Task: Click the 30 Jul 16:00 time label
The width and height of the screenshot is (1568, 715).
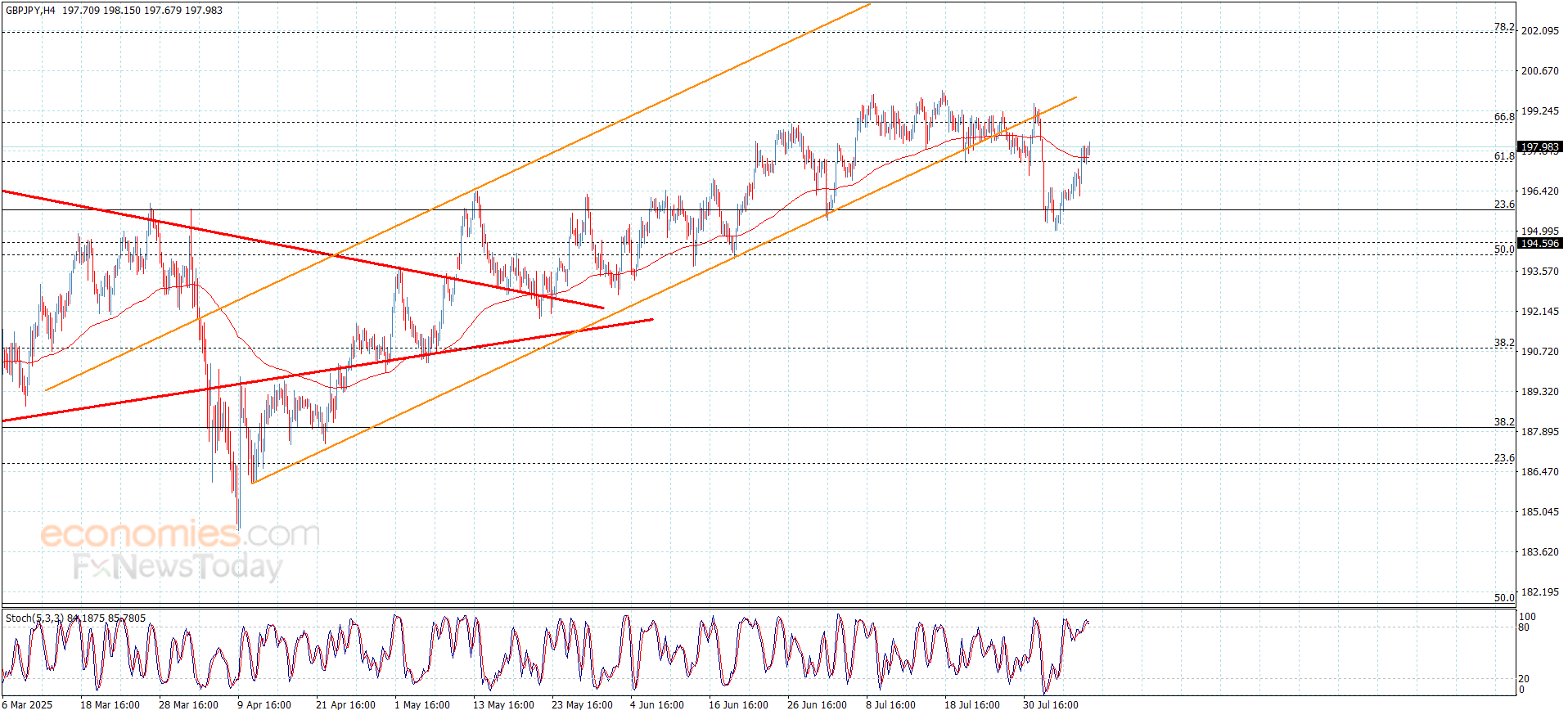Action: pyautogui.click(x=1050, y=705)
